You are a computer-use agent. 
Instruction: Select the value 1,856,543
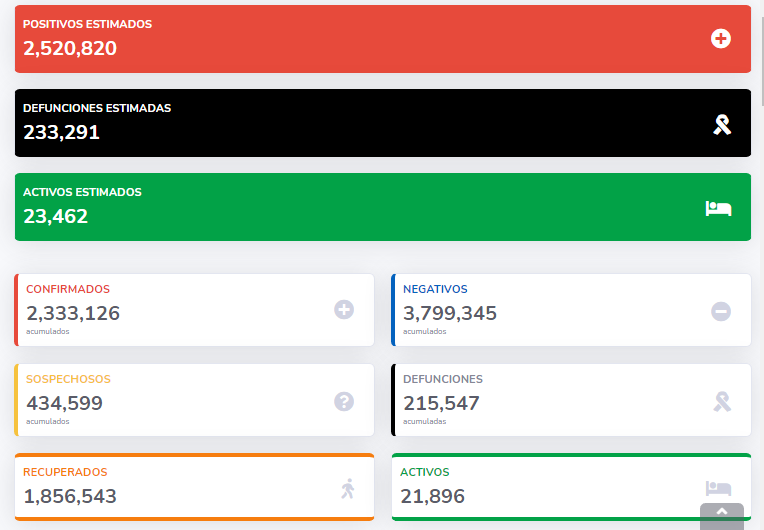(70, 496)
